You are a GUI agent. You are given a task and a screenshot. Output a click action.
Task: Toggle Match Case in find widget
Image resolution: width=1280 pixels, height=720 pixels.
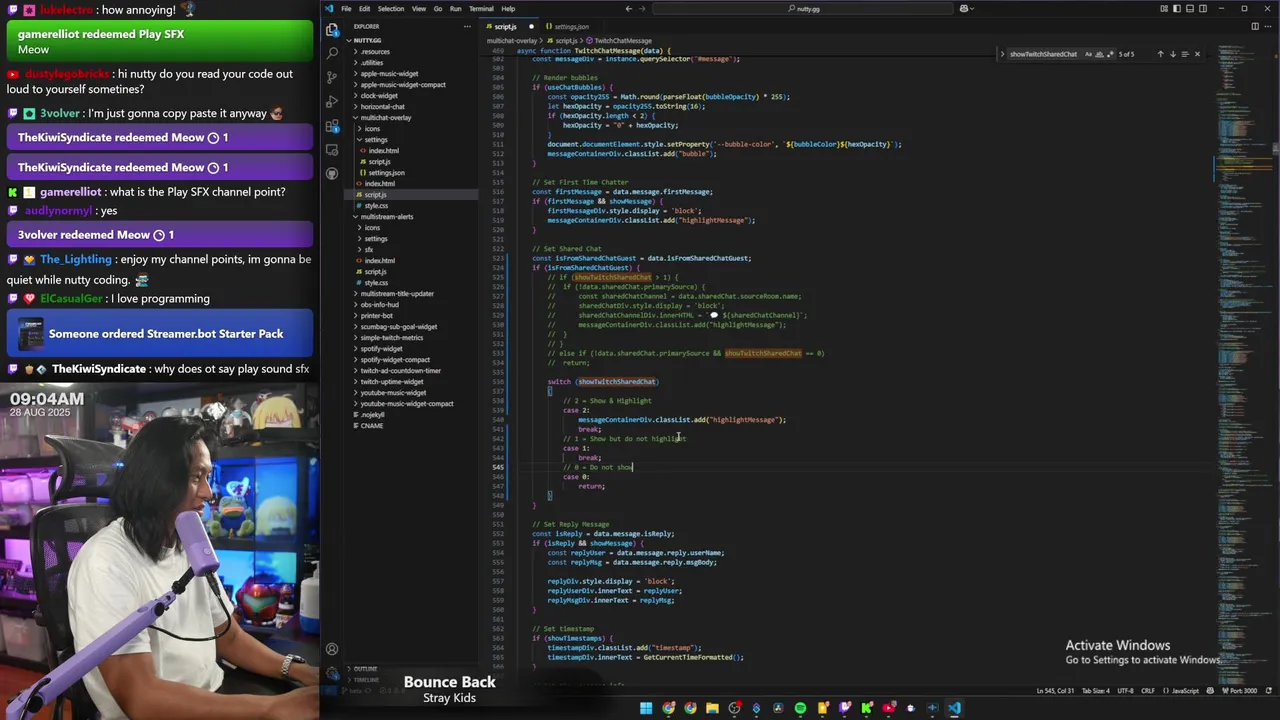1088,54
